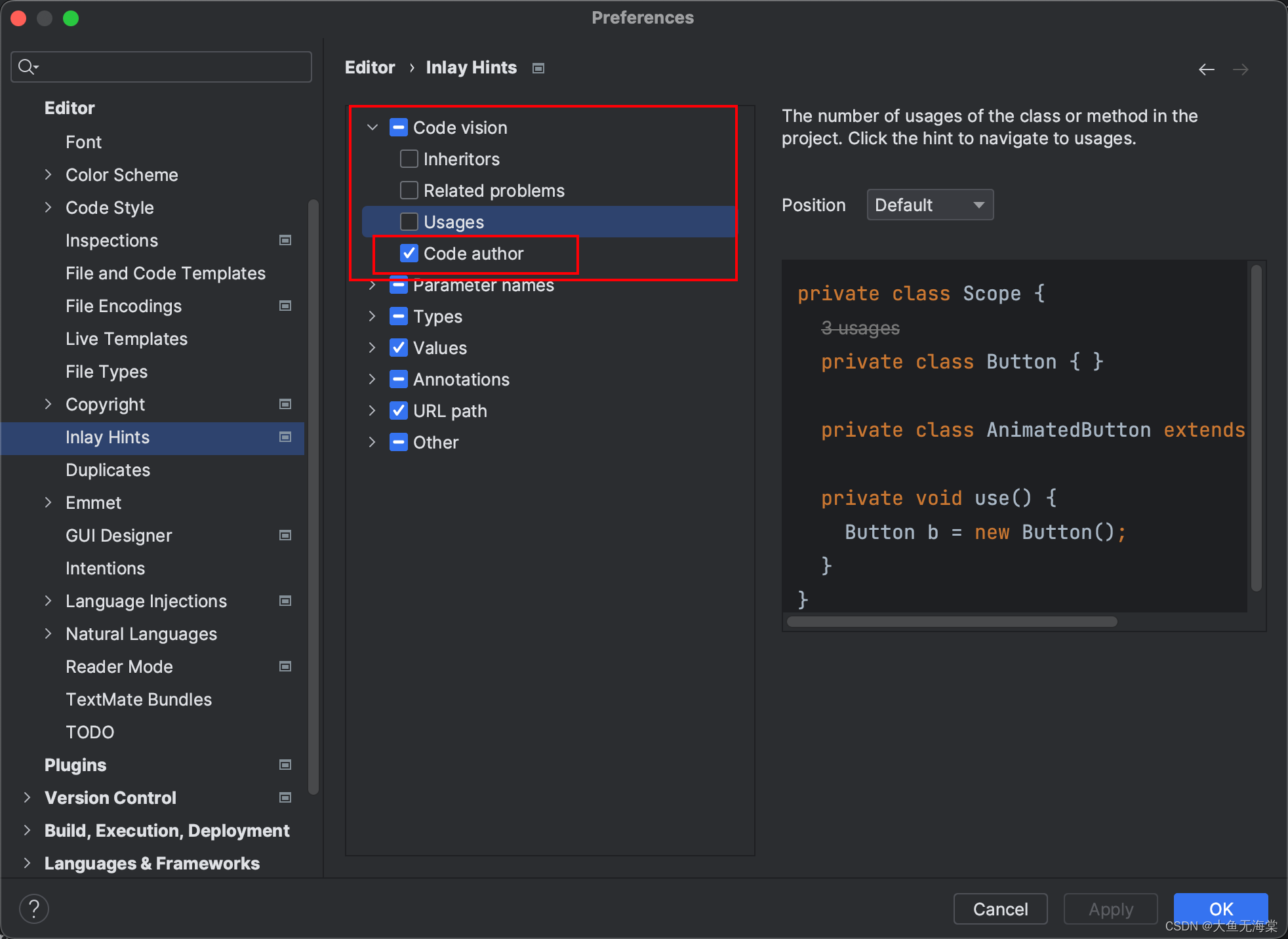
Task: Click into the settings search field
Action: pos(171,66)
